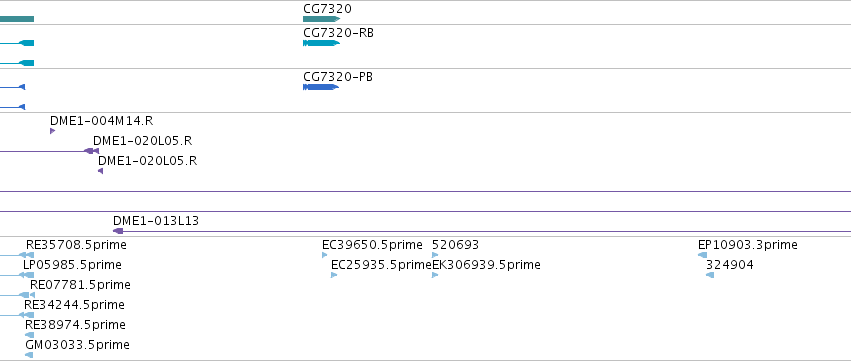Screen dimensions: 851x361
Task: Select the RE38974.5prime EST glyph
Action: (29, 335)
